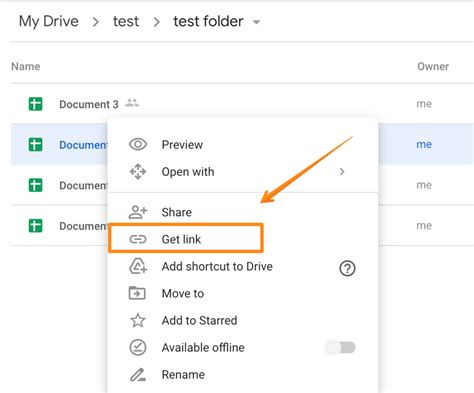Click the pencil icon for Rename
This screenshot has width=474, height=393.
137,375
